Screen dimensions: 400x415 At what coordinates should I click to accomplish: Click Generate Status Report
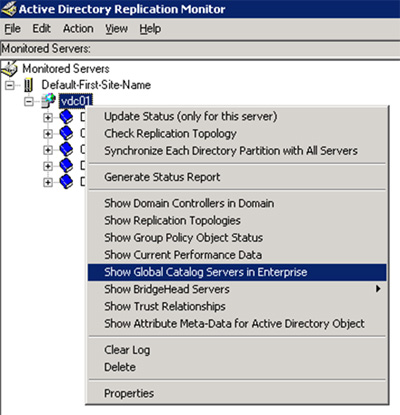pyautogui.click(x=237, y=177)
